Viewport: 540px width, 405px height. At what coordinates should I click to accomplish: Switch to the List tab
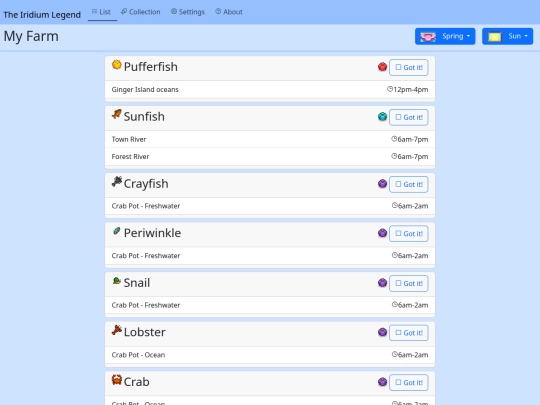coord(102,12)
